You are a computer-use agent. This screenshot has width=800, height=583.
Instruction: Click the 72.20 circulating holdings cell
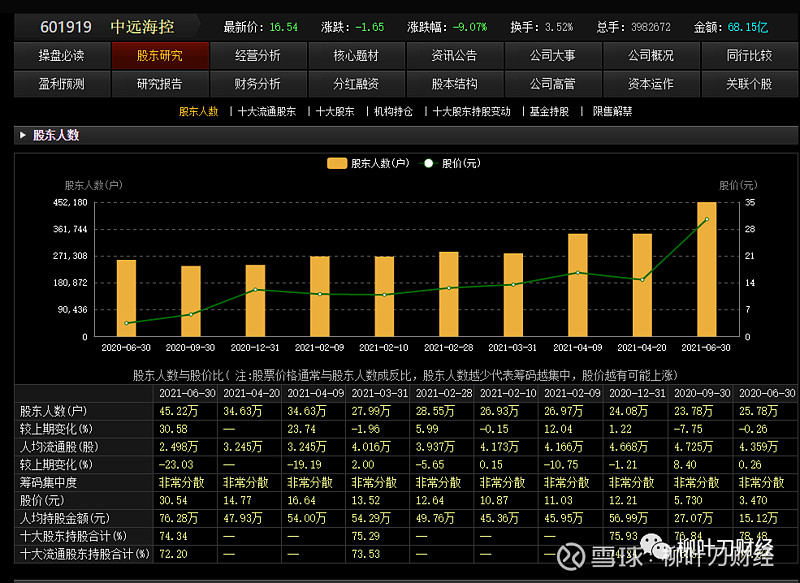click(173, 554)
